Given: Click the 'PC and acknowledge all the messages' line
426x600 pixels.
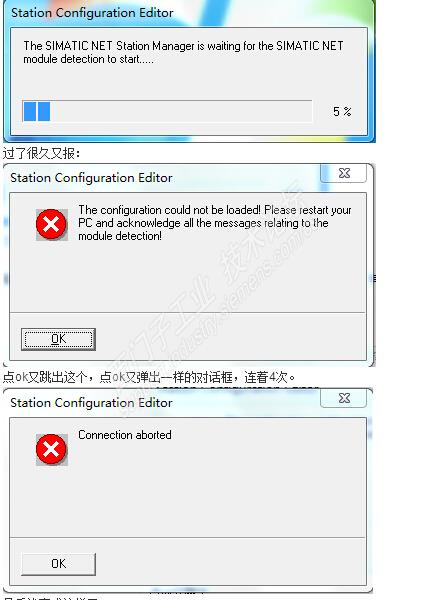Looking at the screenshot, I should [203, 223].
